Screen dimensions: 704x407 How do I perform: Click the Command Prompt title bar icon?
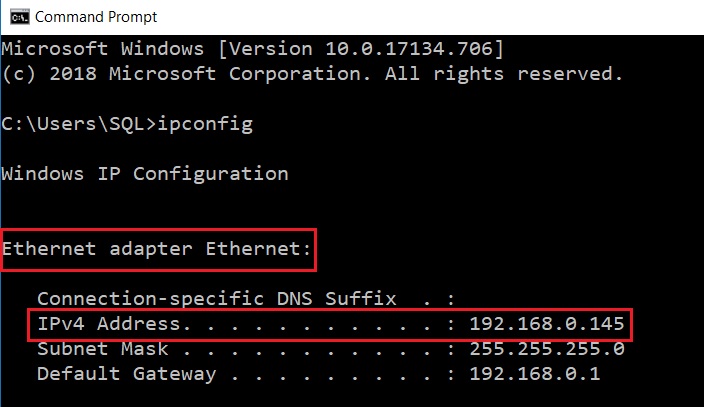17,17
